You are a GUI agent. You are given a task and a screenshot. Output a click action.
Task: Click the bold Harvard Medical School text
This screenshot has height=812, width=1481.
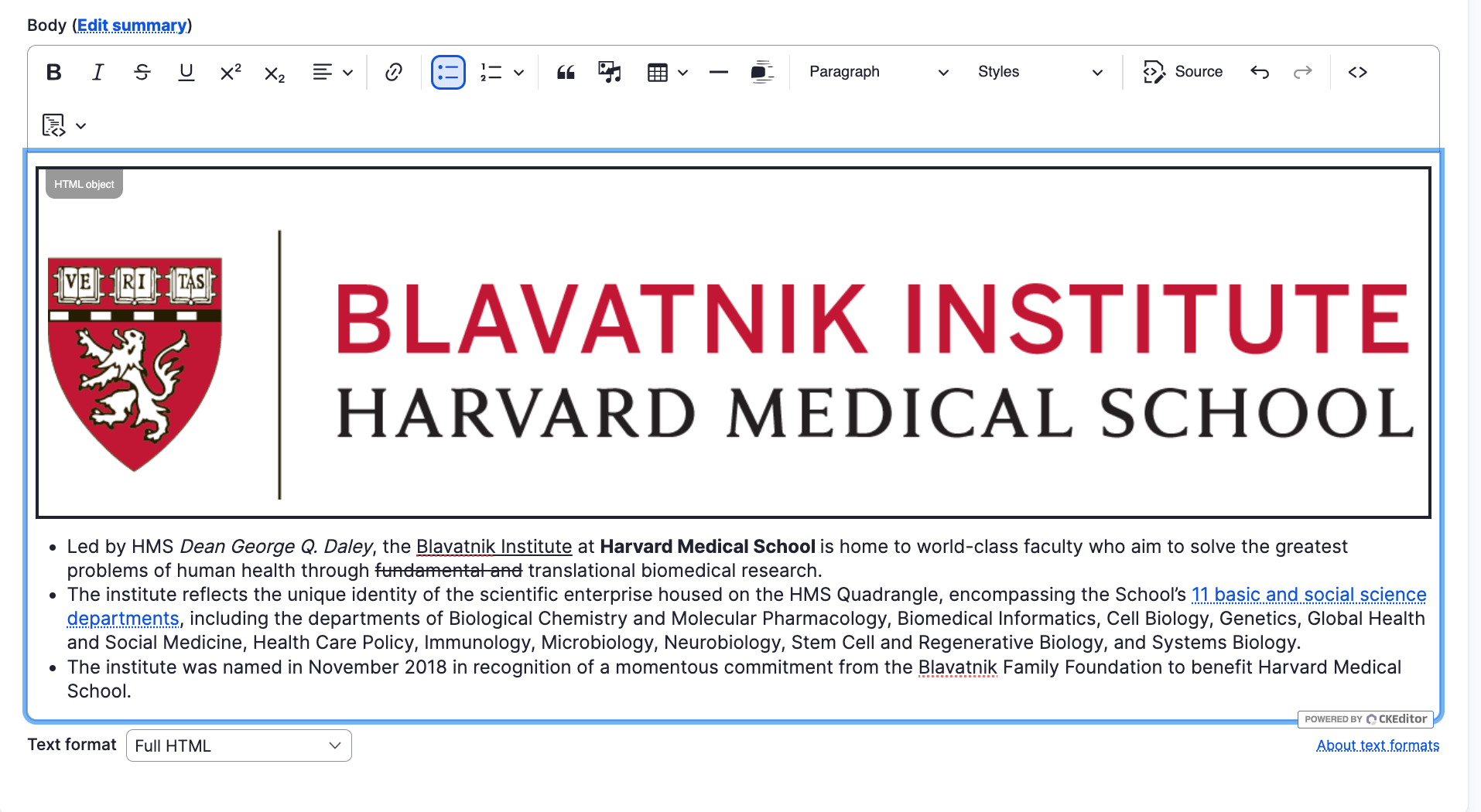(707, 547)
